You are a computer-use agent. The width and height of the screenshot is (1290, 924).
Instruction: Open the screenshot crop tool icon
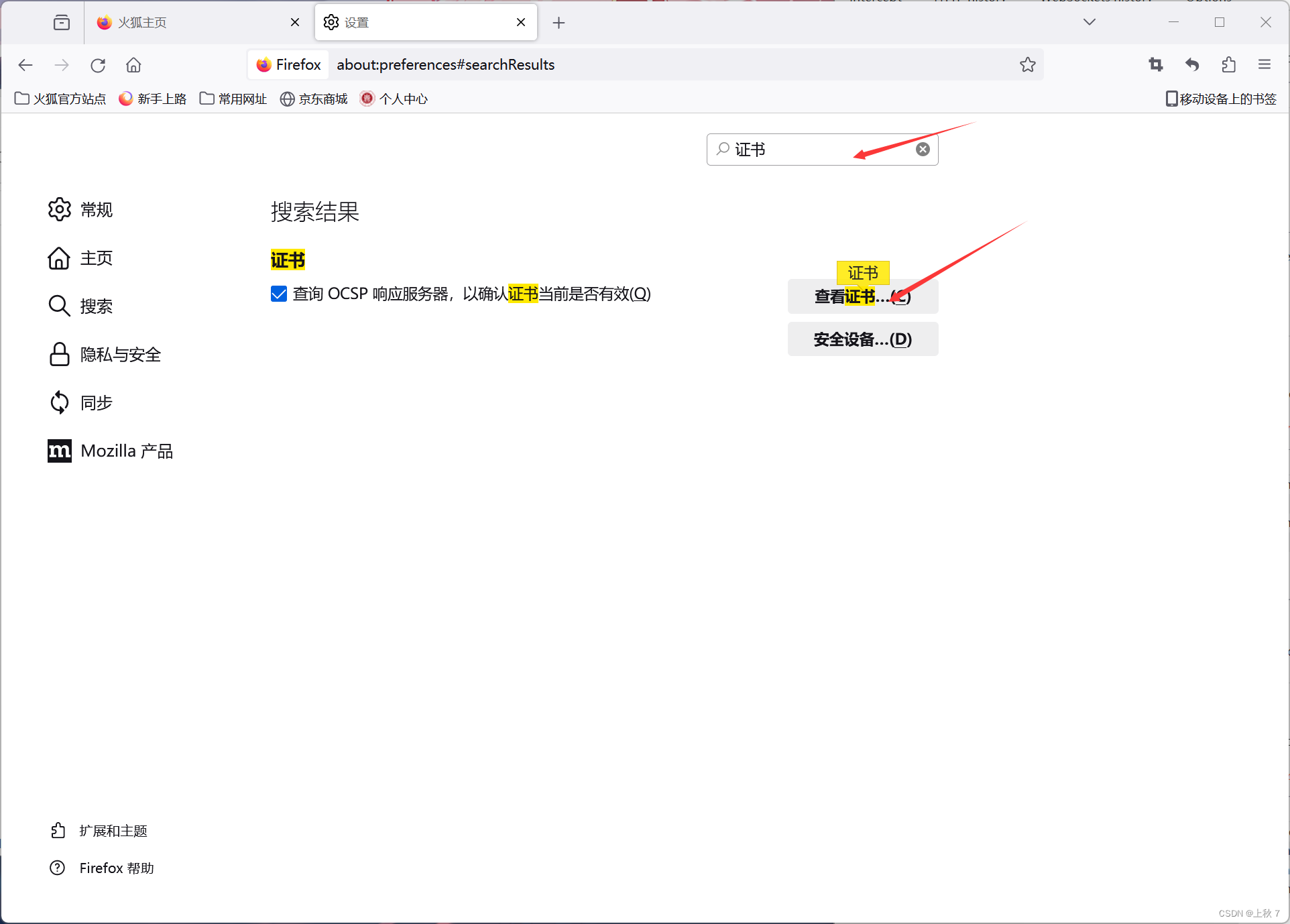pos(1155,64)
